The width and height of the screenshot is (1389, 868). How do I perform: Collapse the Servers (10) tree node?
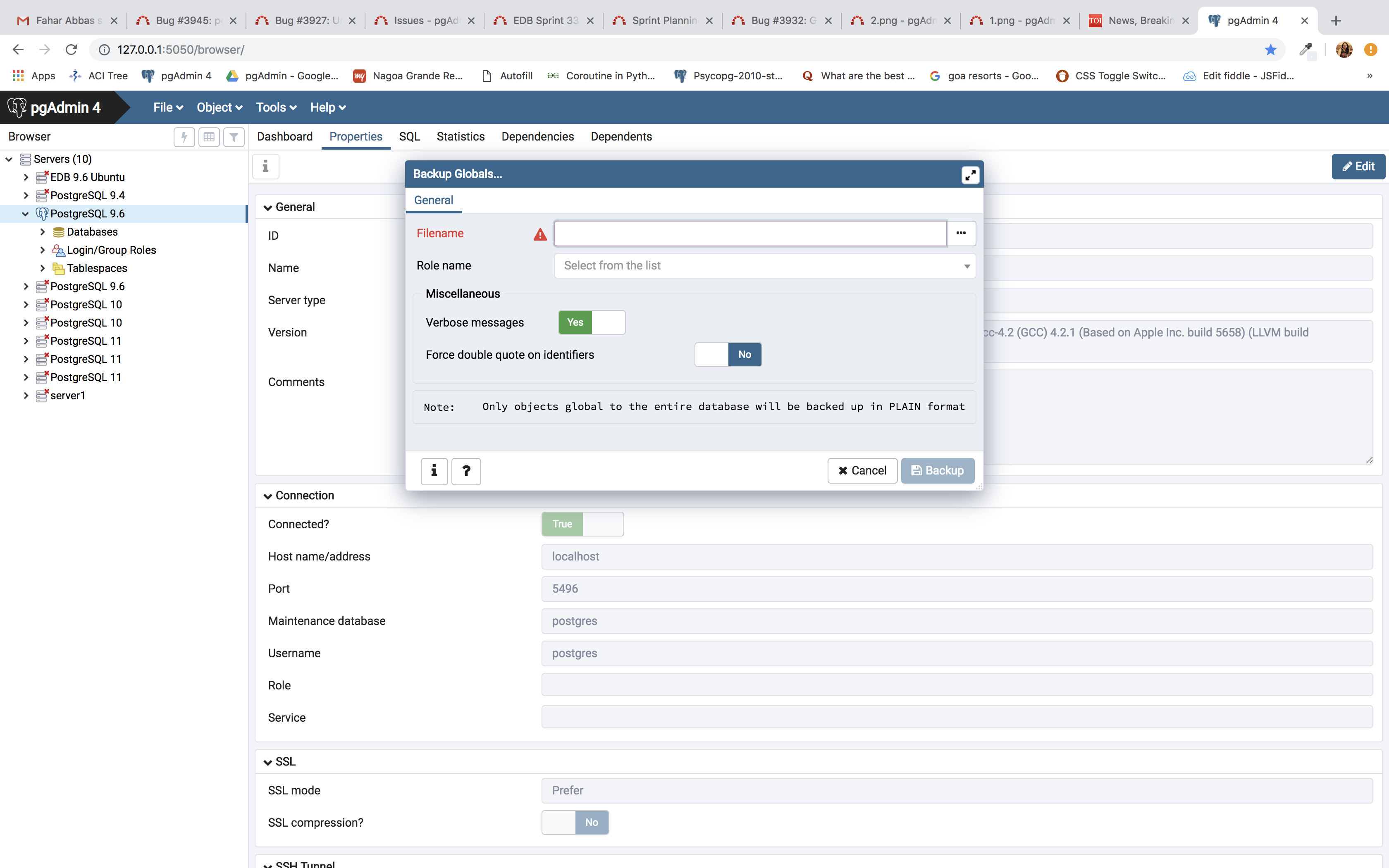(9, 159)
